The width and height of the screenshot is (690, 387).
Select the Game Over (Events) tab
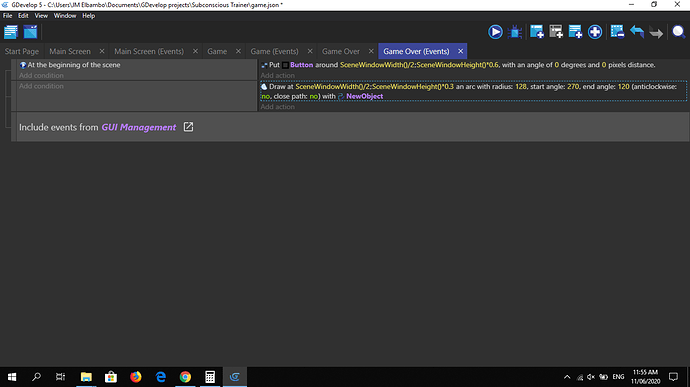pyautogui.click(x=416, y=51)
